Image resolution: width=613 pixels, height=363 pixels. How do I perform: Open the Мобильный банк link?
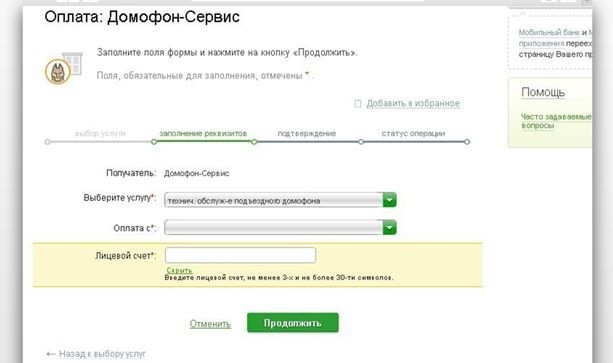tap(549, 32)
